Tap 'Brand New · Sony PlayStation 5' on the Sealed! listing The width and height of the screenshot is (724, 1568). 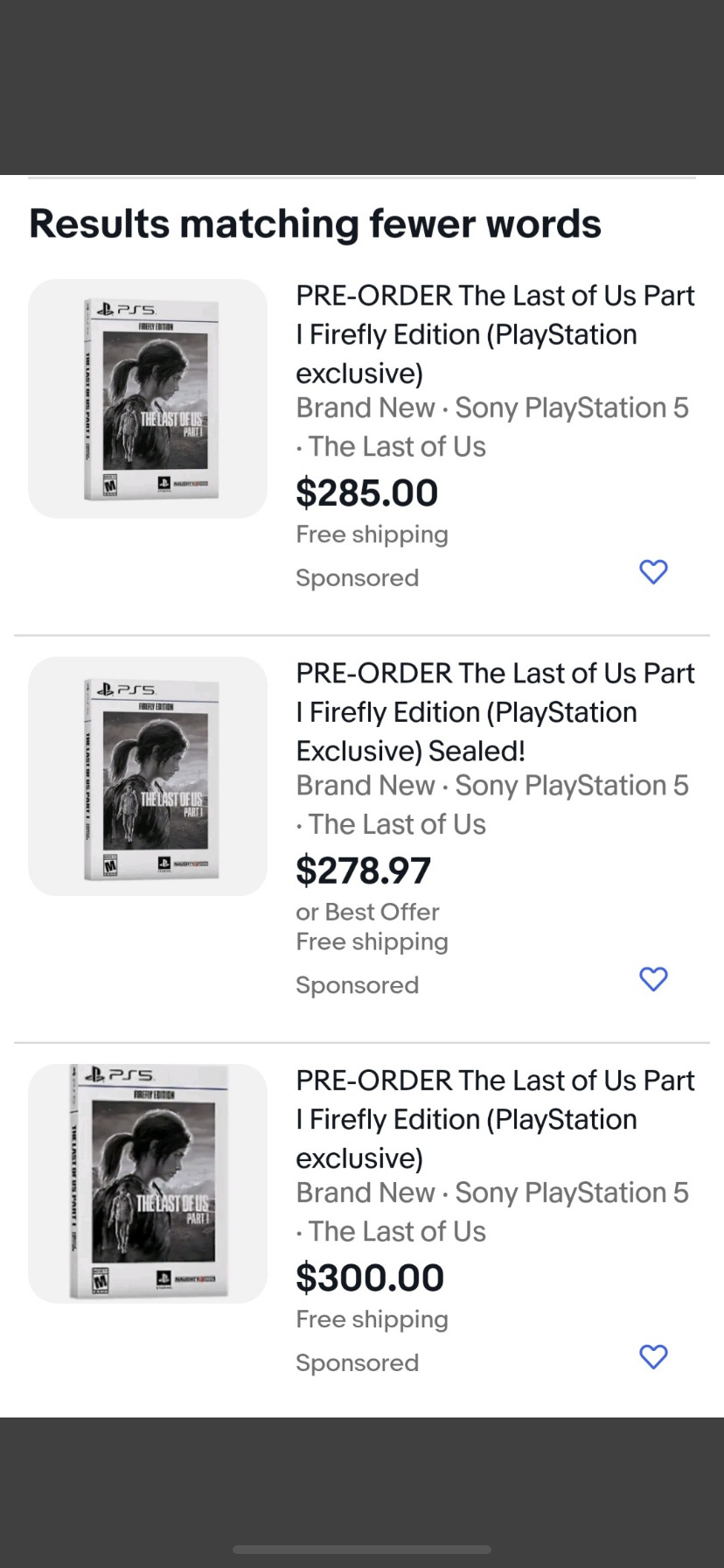[491, 786]
